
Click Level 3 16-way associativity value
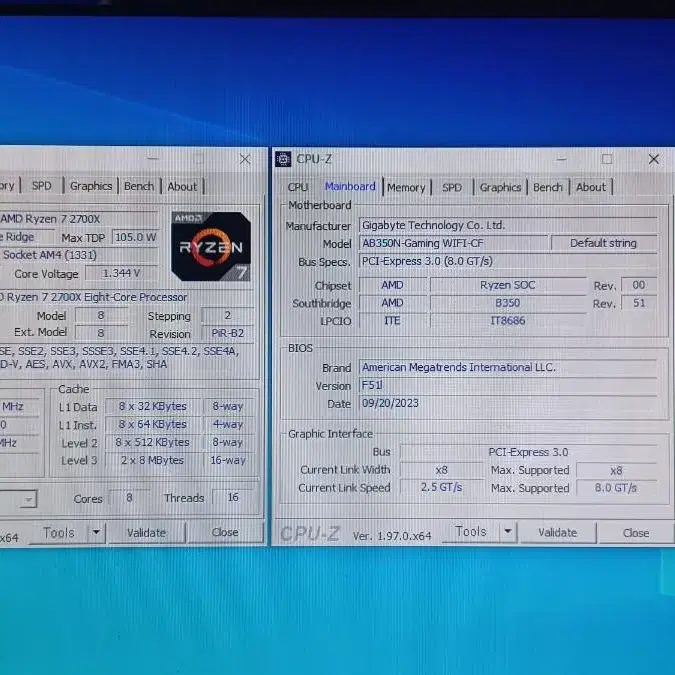coord(228,460)
